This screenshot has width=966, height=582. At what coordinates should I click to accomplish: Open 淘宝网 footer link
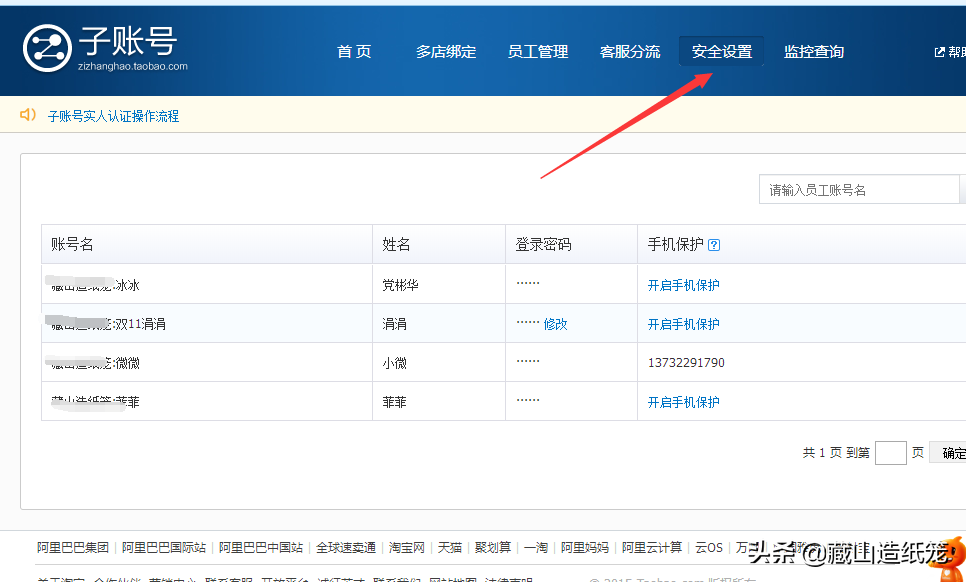point(407,547)
